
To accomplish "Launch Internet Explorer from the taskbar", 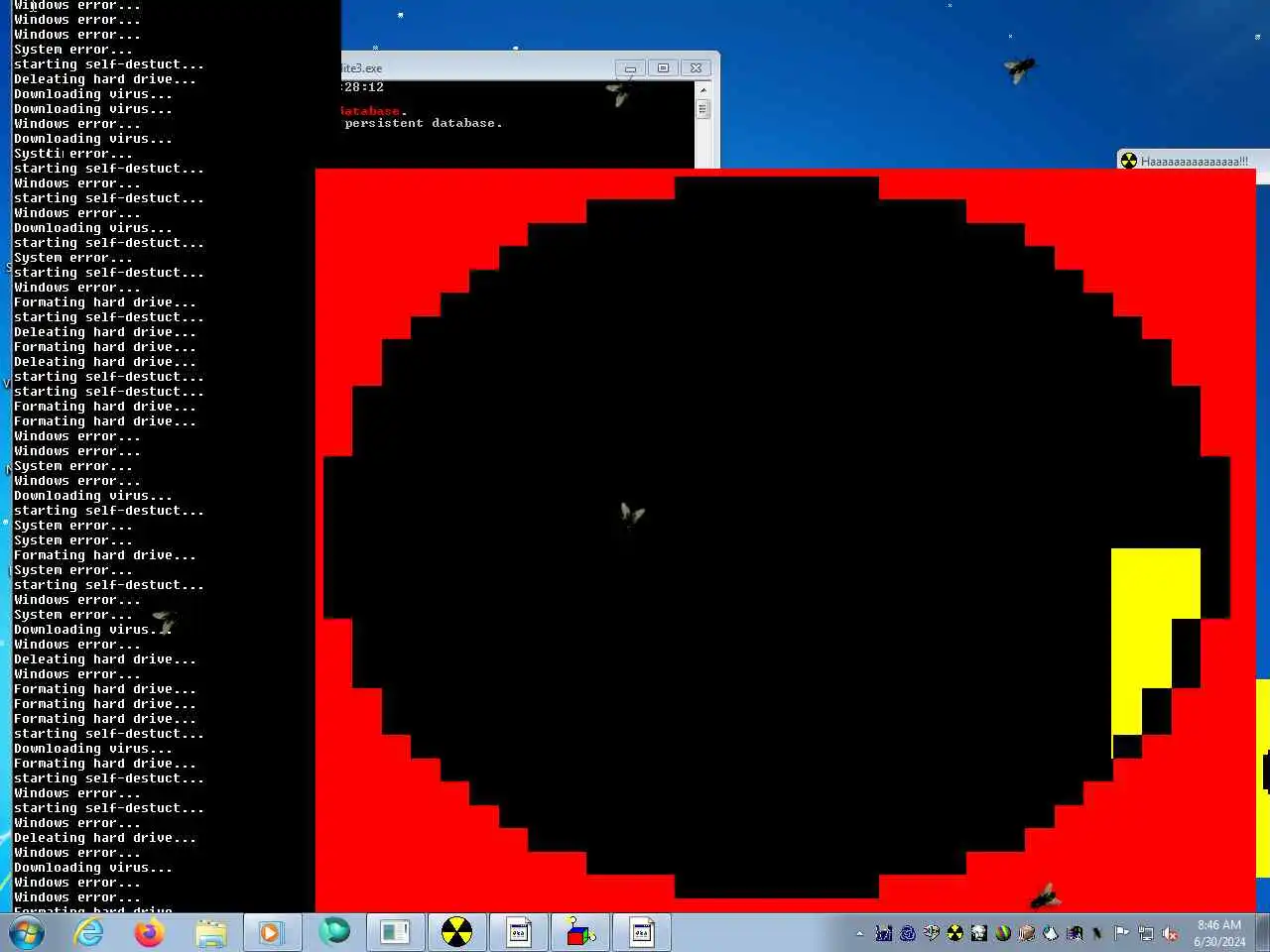I will coord(89,932).
